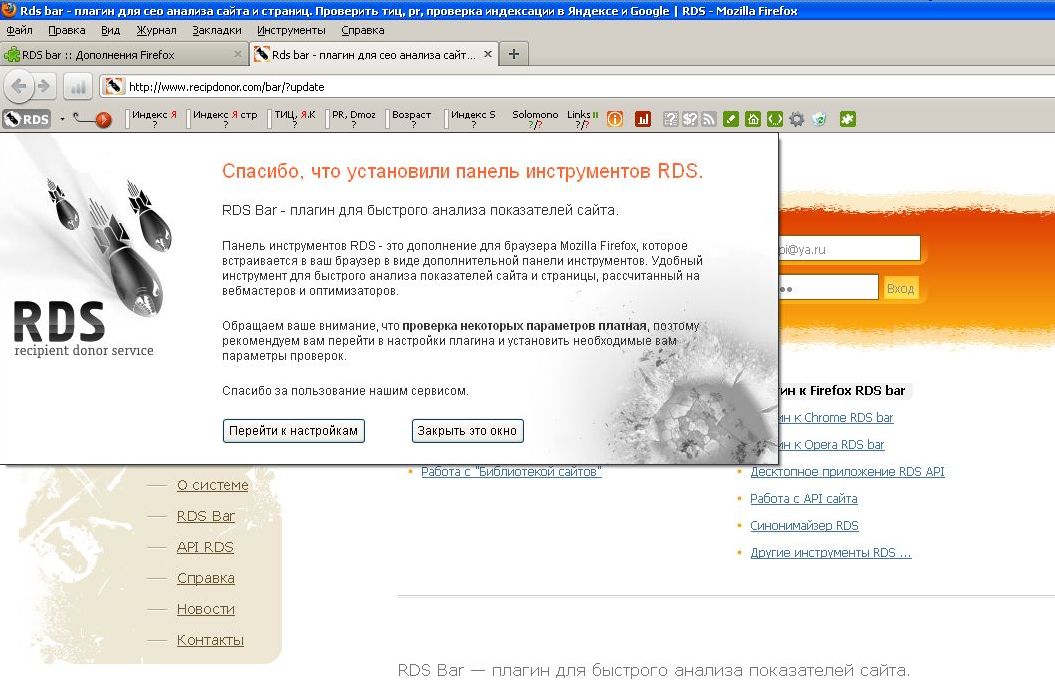
Task: Open Справка sidebar link
Action: click(x=206, y=578)
